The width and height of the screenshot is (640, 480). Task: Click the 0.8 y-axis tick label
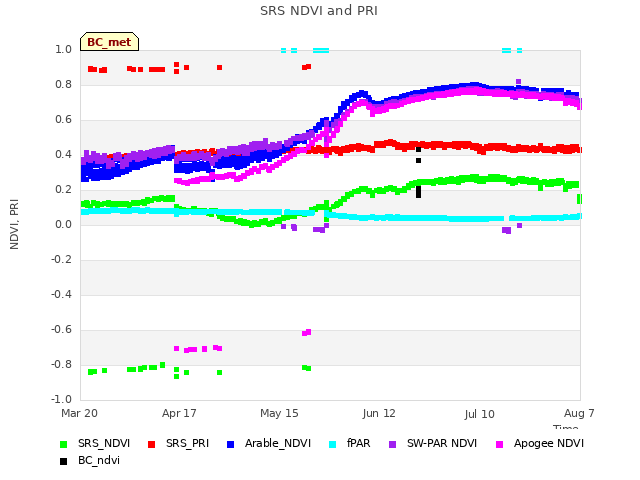click(x=63, y=84)
